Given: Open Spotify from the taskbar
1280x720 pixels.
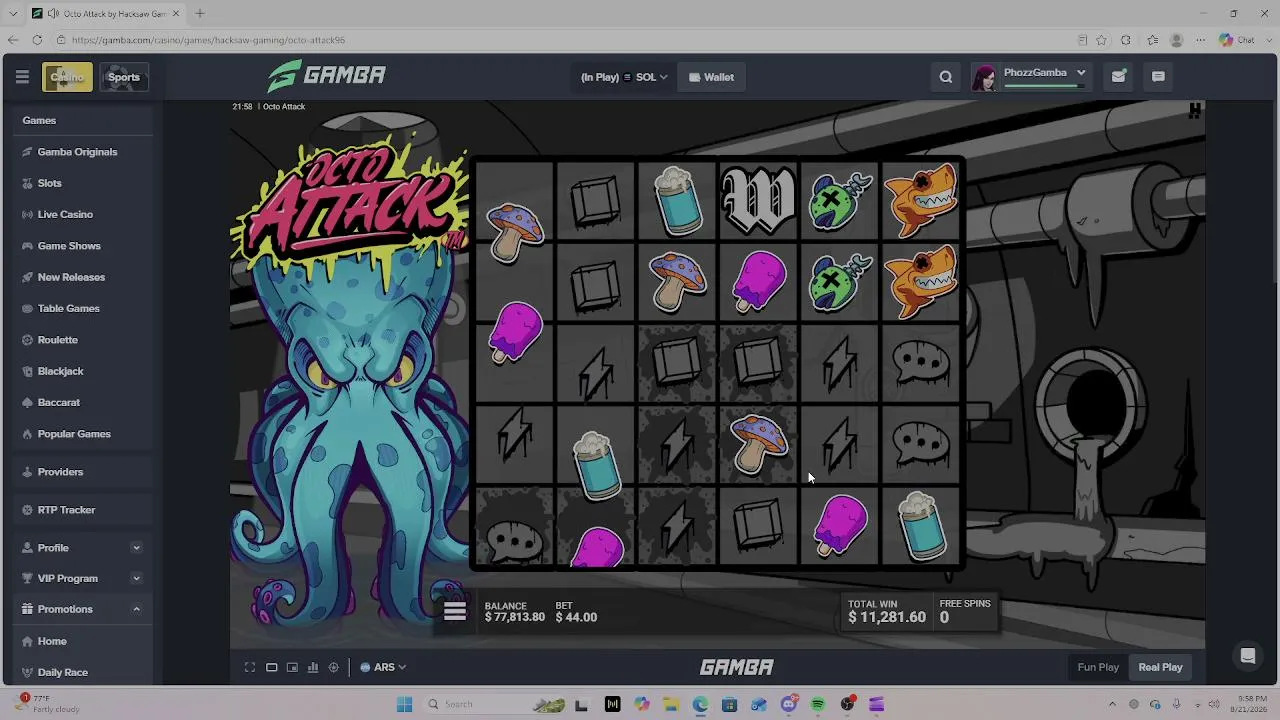Looking at the screenshot, I should click(x=818, y=705).
